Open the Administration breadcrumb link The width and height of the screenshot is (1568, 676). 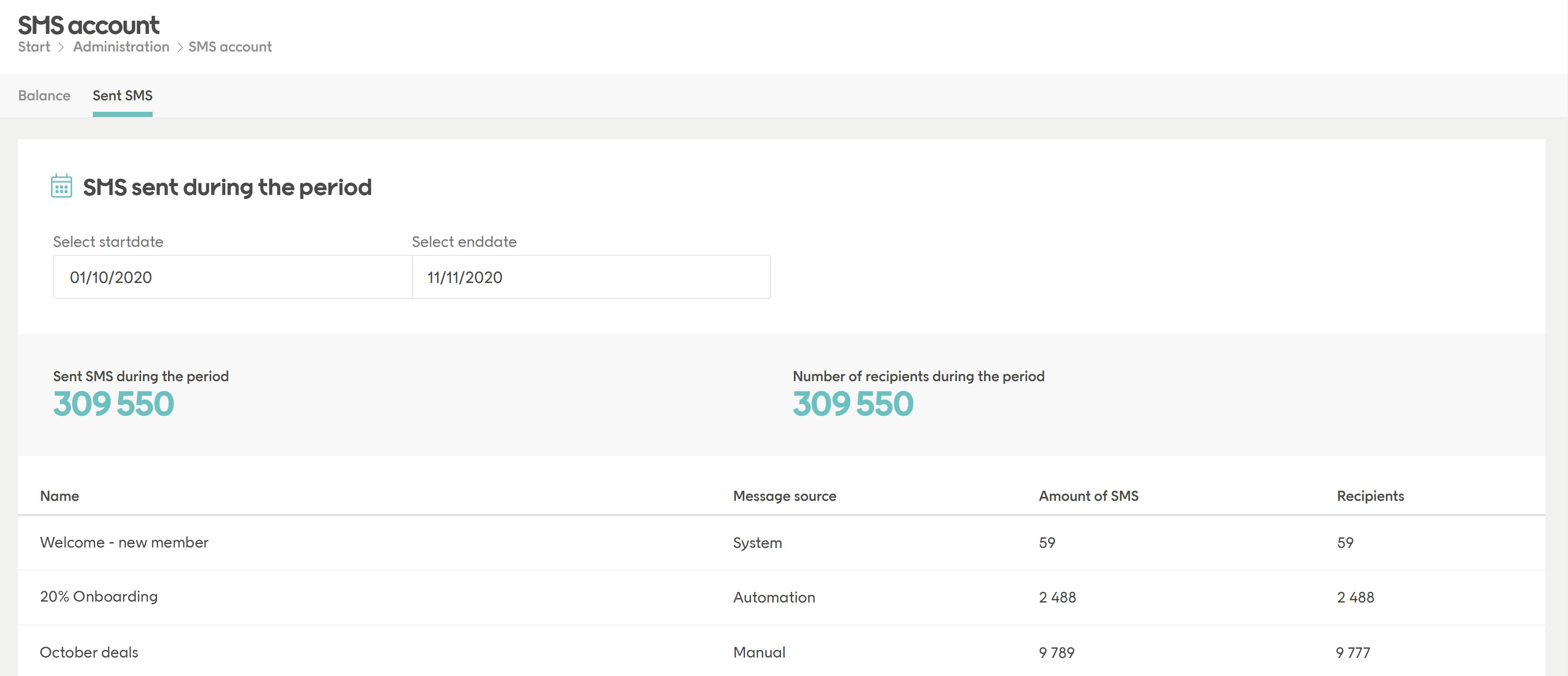121,47
